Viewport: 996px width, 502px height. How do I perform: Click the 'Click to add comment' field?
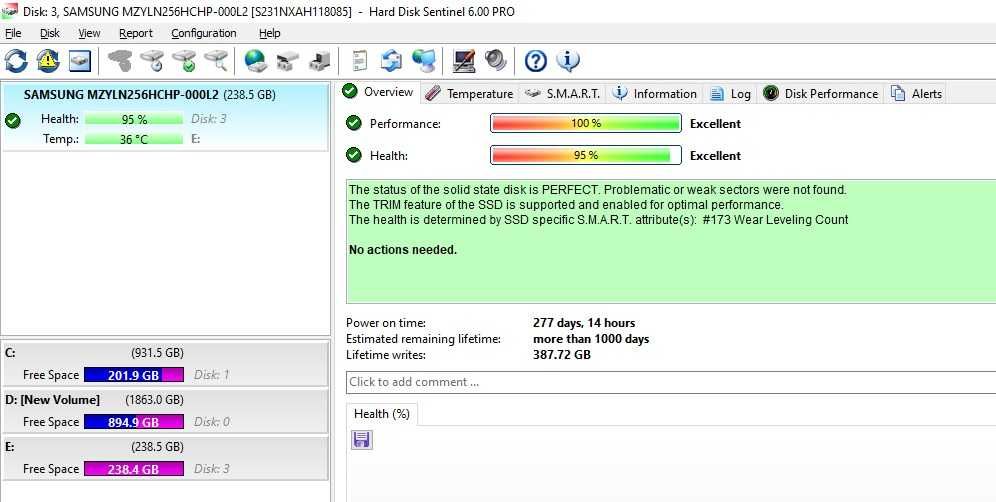point(671,382)
